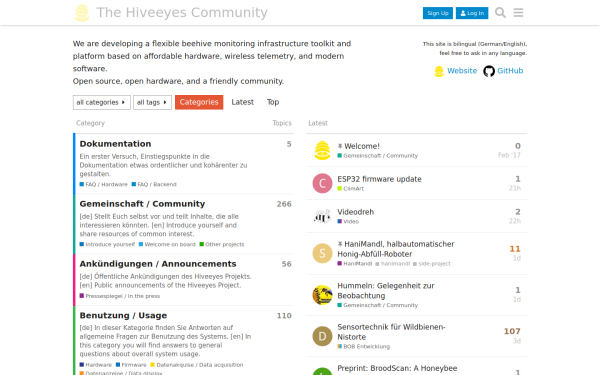Click the BOB Entwicklung category badge
This screenshot has height=375, width=600.
364,347
